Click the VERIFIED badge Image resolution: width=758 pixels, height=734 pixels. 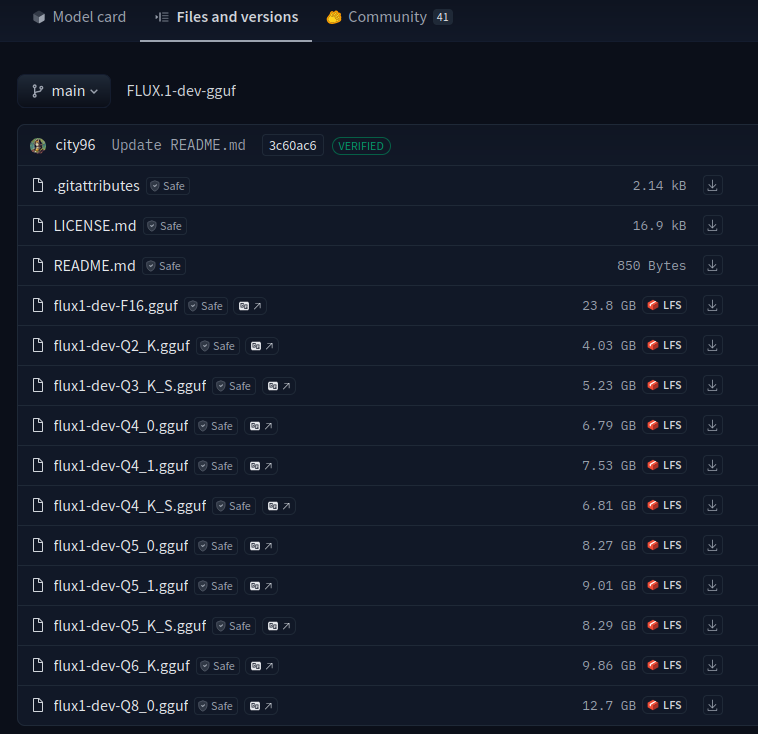pyautogui.click(x=361, y=146)
